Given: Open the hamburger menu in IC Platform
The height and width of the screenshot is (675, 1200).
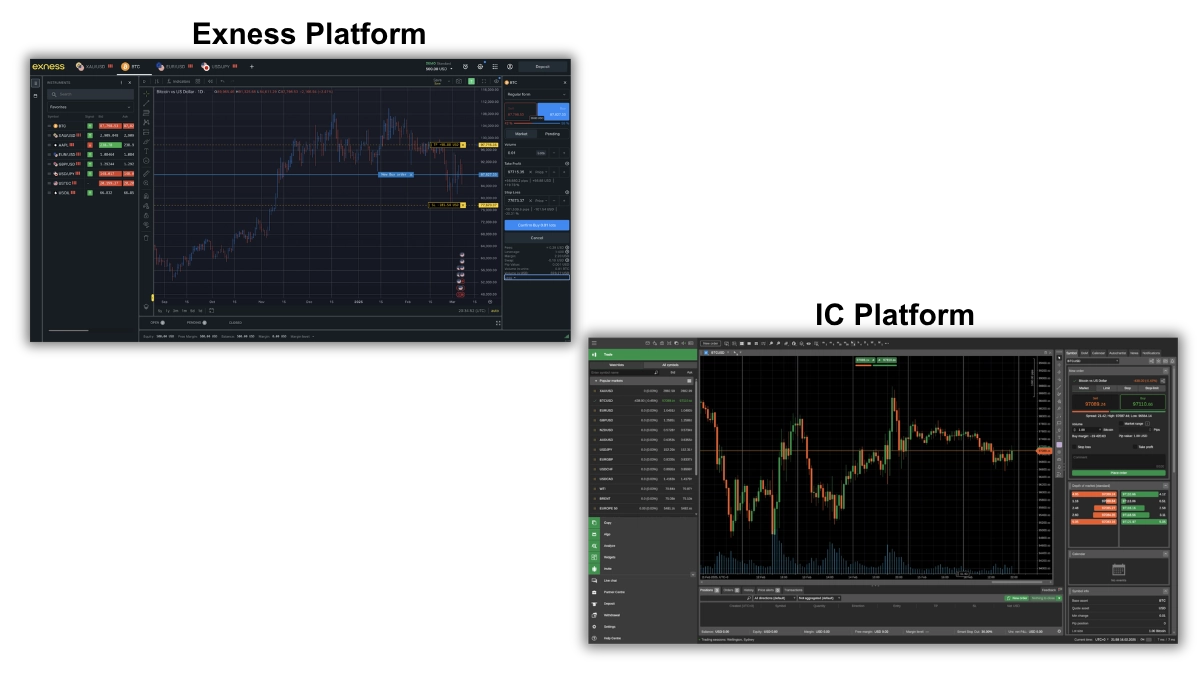Looking at the screenshot, I should [594, 342].
